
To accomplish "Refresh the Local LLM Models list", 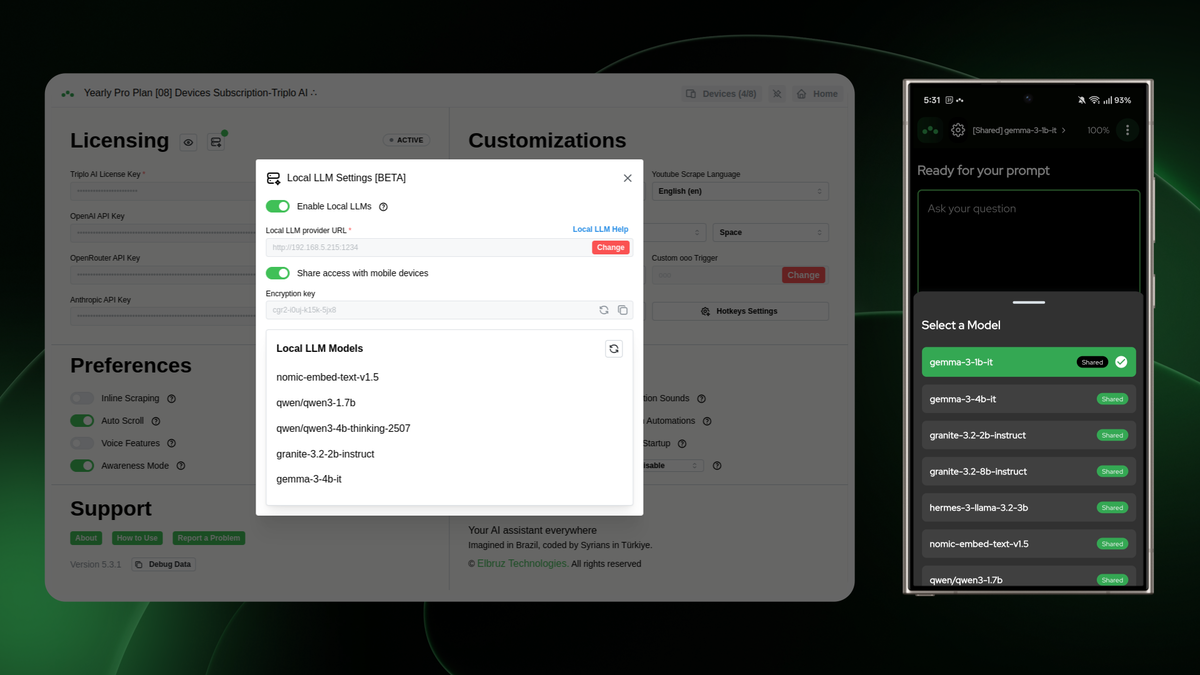I will (x=613, y=348).
